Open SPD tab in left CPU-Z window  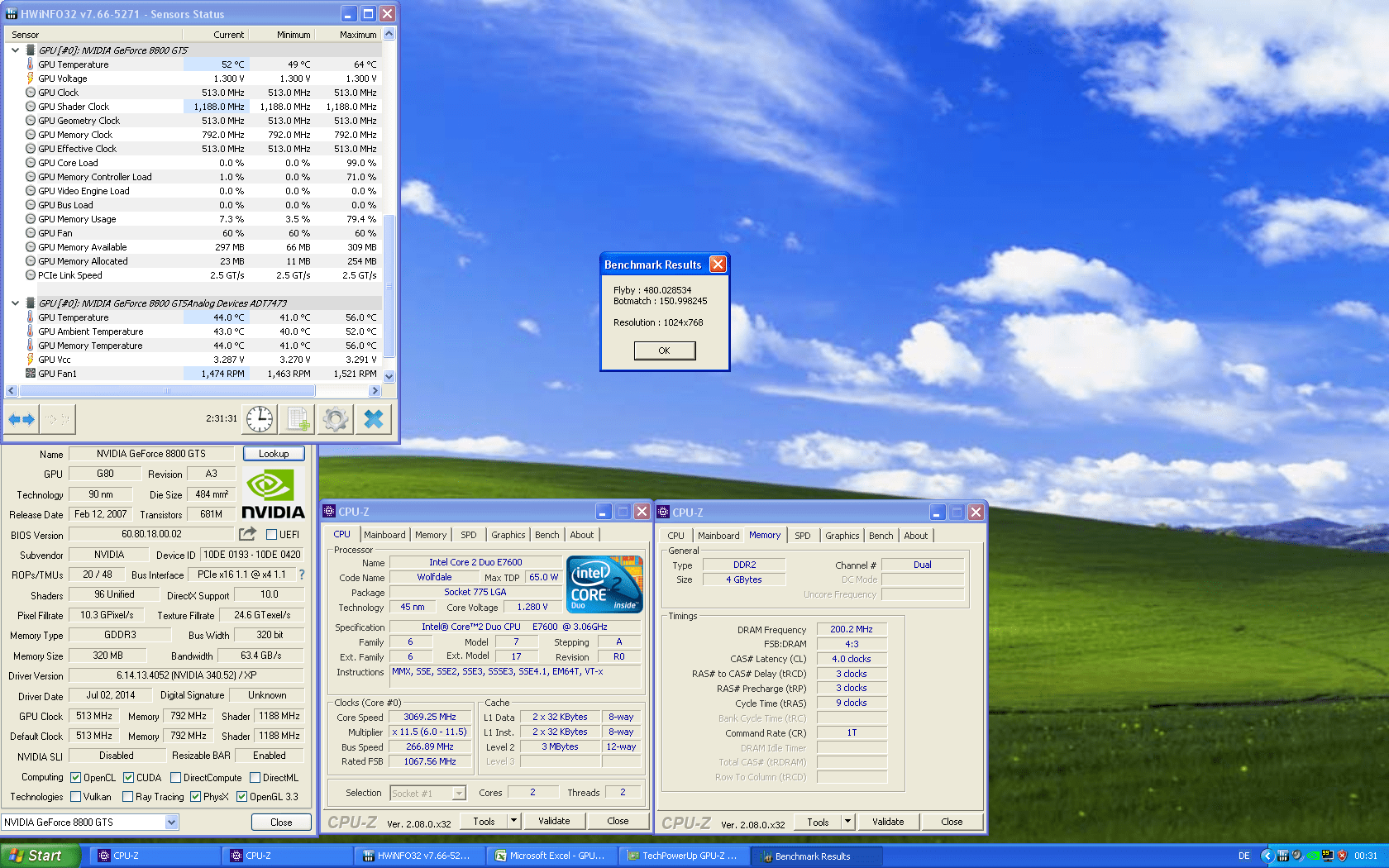[x=469, y=535]
